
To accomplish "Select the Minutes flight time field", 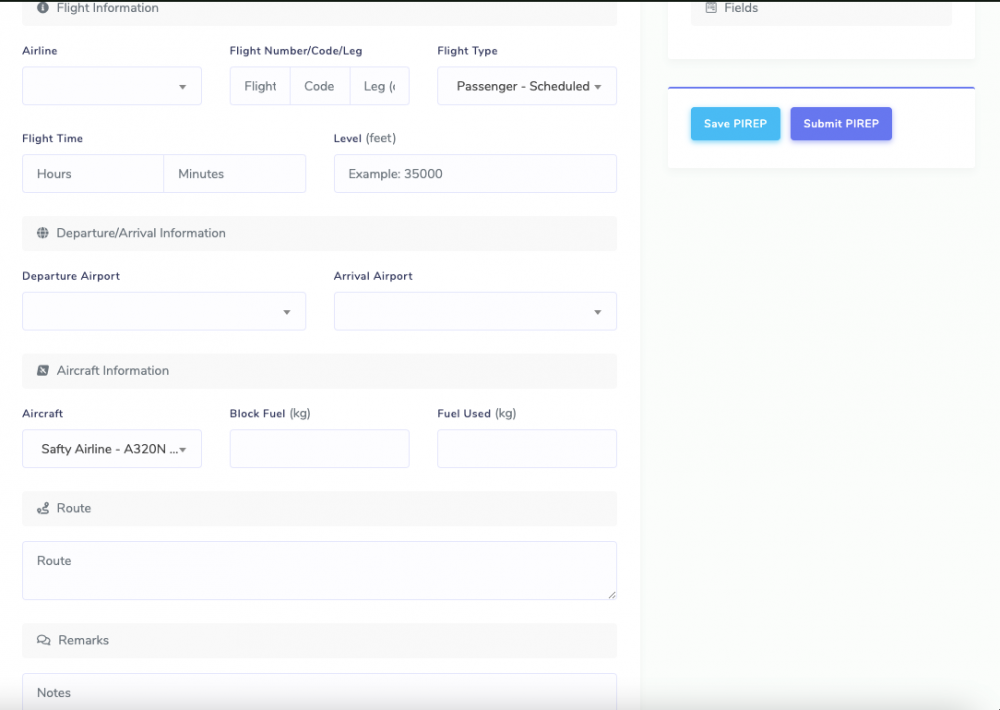I will tap(235, 174).
